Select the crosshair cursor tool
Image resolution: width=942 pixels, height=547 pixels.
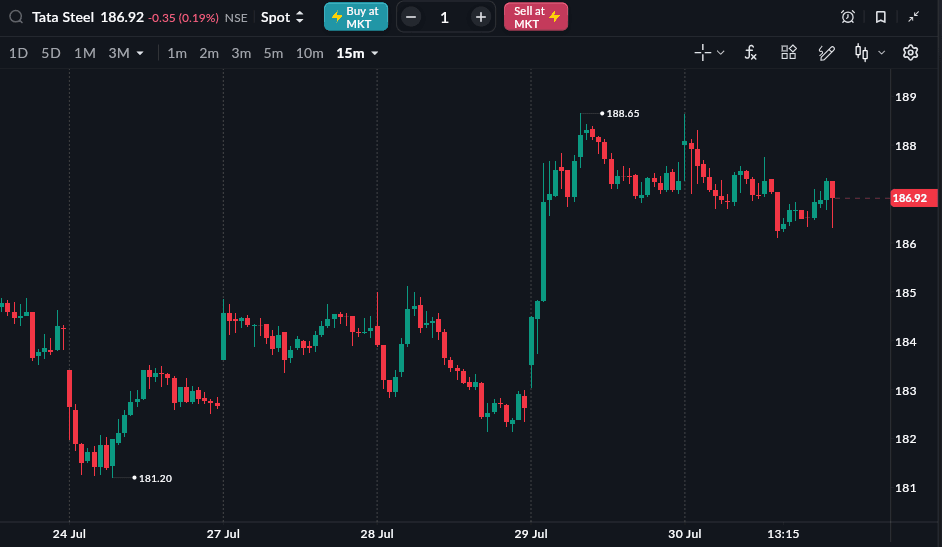coord(702,53)
